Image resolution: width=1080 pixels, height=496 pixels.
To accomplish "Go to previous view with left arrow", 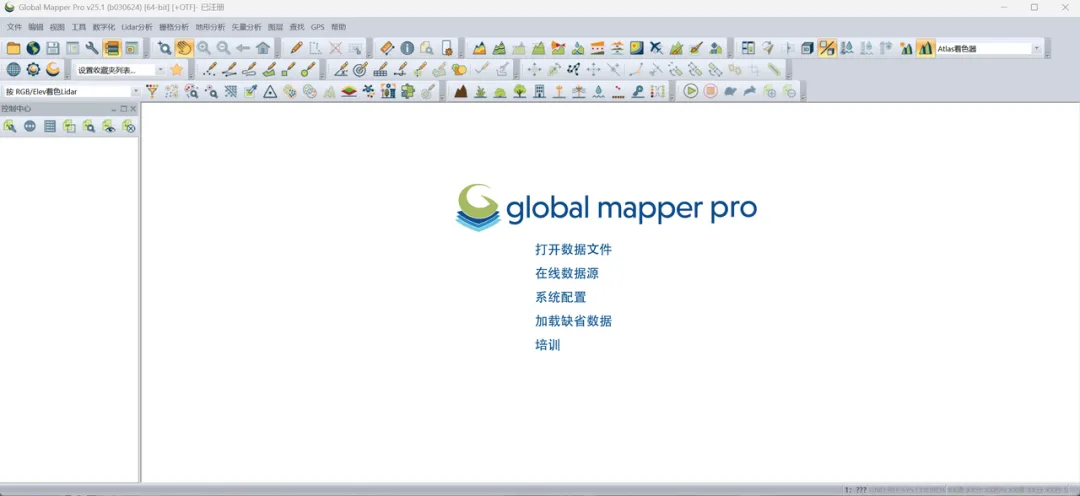I will [x=243, y=48].
